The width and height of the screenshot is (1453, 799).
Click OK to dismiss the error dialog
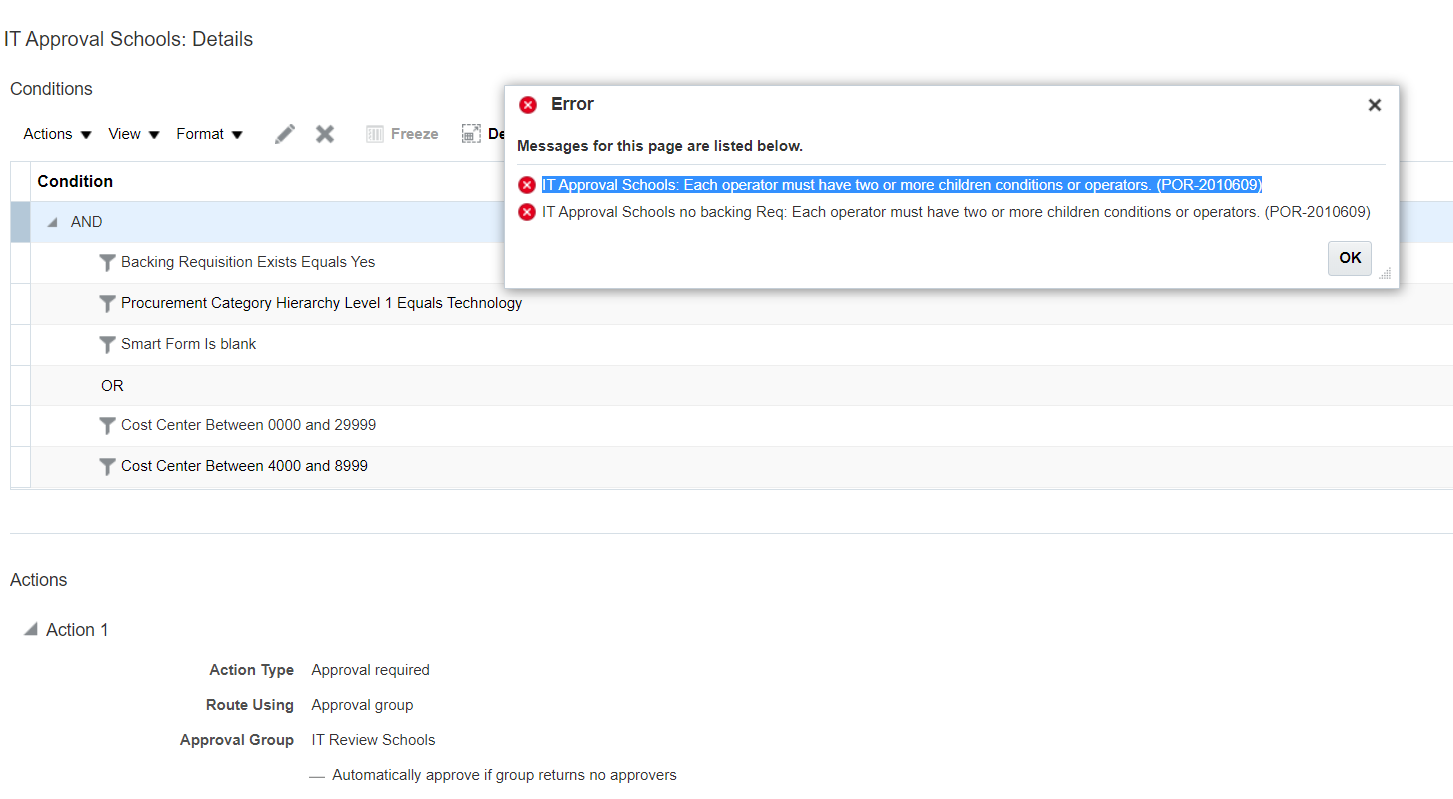(x=1349, y=257)
